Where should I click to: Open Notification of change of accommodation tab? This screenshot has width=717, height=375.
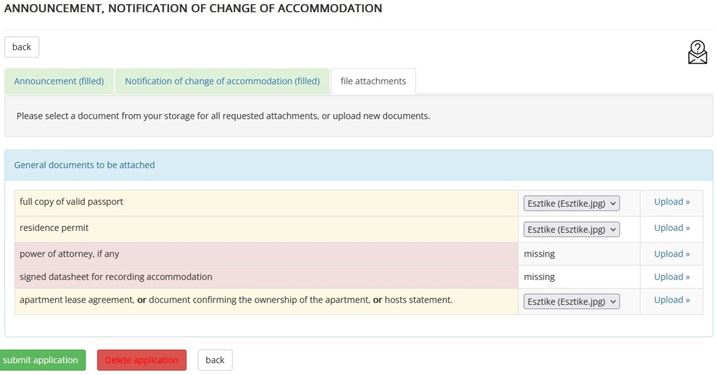pyautogui.click(x=222, y=81)
